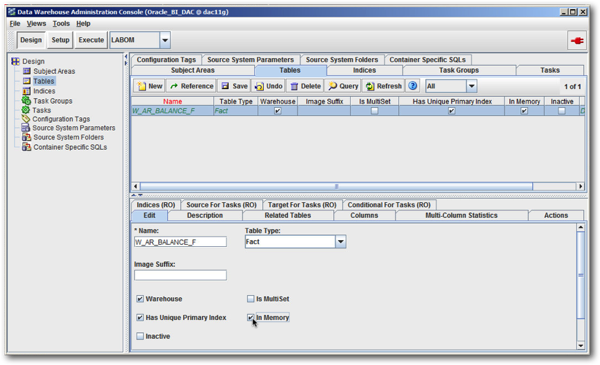Click the app icon in title bar
This screenshot has height=365, width=600.
click(11, 12)
